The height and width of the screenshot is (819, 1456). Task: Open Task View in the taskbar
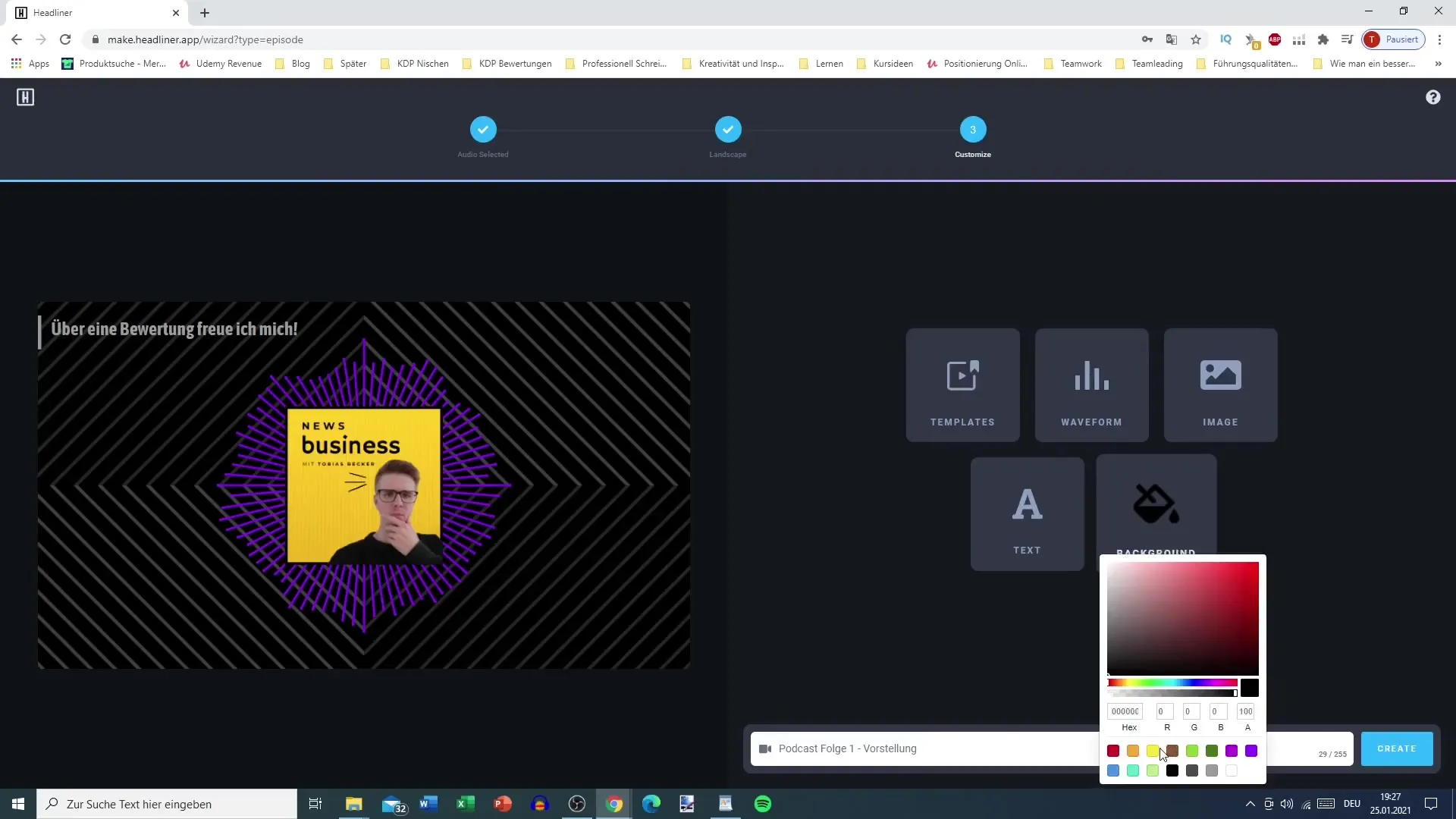315,804
